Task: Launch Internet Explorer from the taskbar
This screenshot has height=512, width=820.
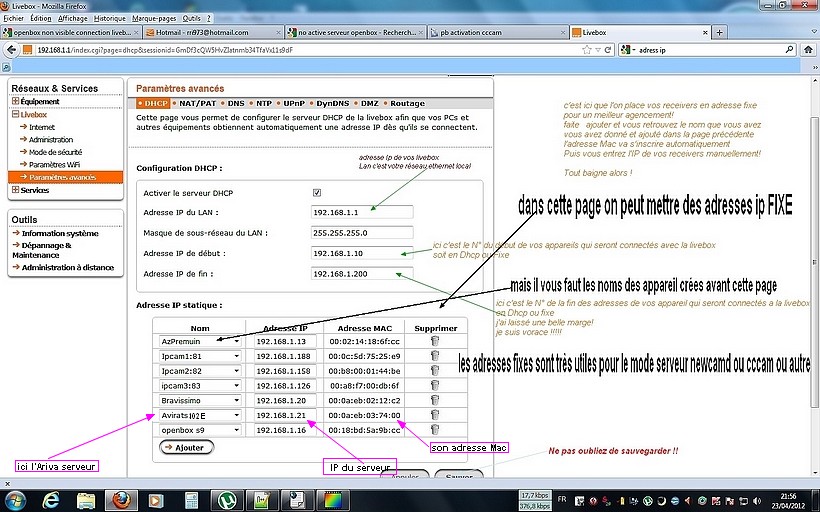Action: pos(51,498)
